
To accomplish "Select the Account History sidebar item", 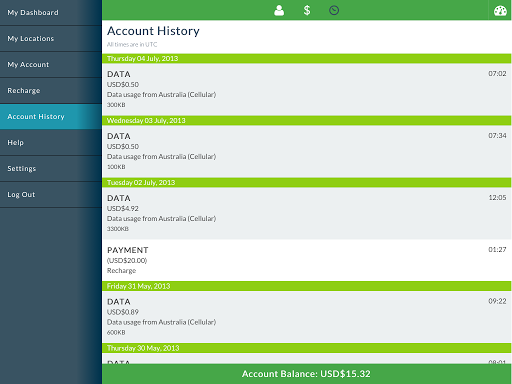I will tap(51, 117).
